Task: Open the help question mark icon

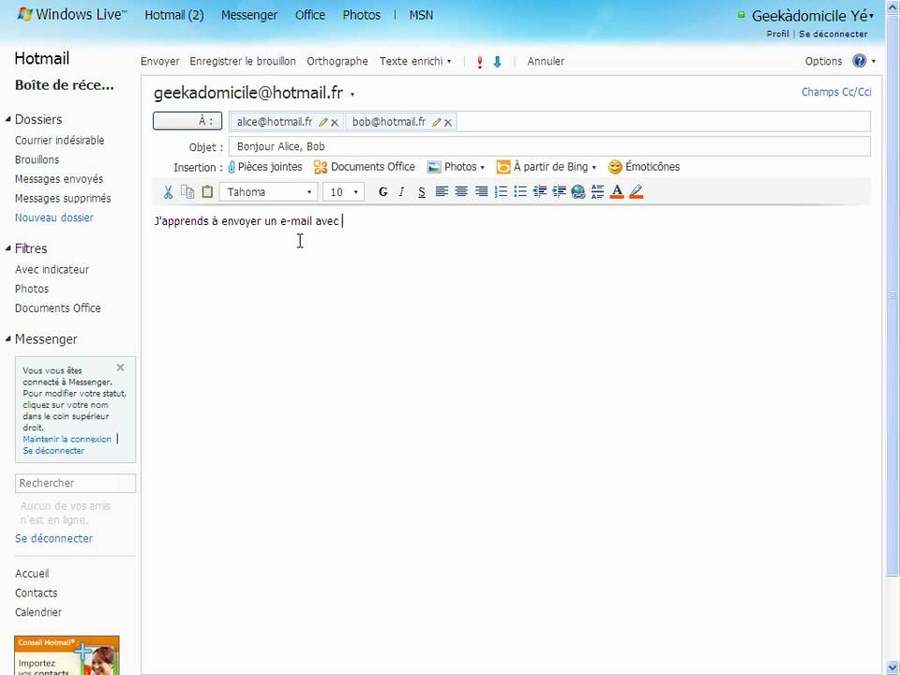Action: [859, 61]
